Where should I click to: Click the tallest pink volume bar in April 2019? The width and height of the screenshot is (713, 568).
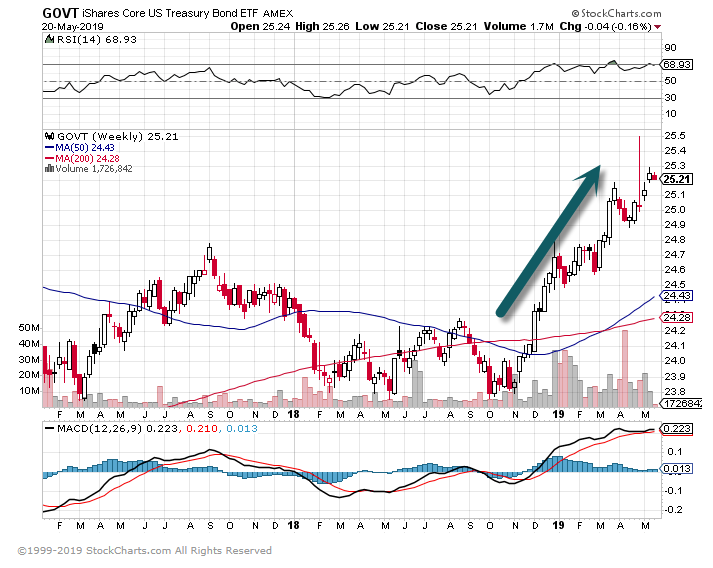(x=625, y=368)
